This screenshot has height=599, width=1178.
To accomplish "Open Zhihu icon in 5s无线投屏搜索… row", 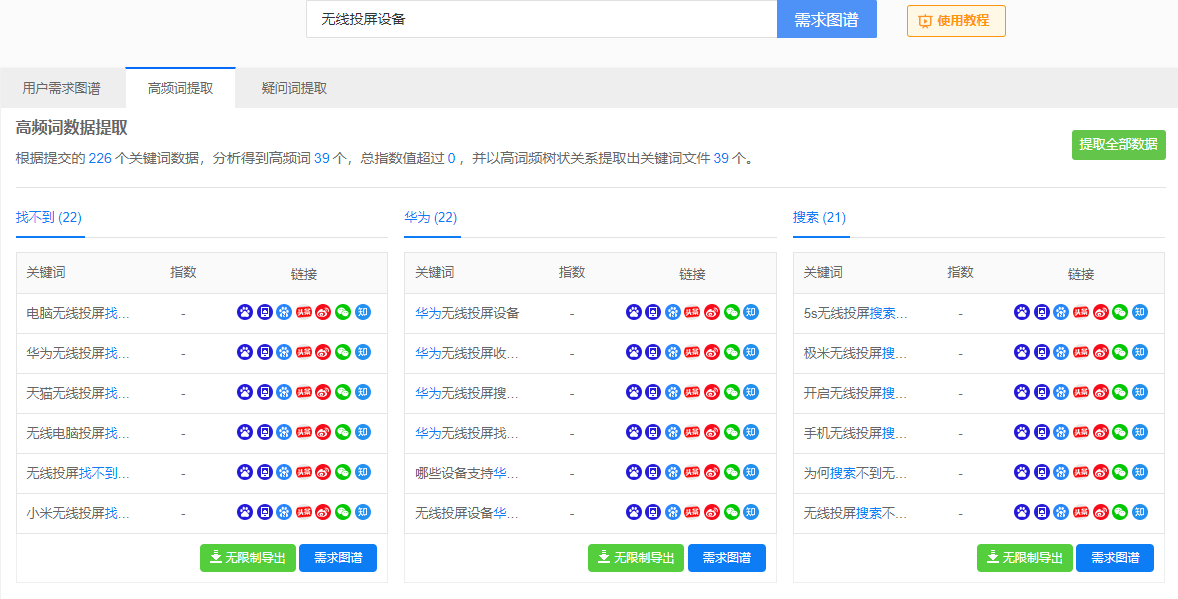I will tap(1140, 312).
